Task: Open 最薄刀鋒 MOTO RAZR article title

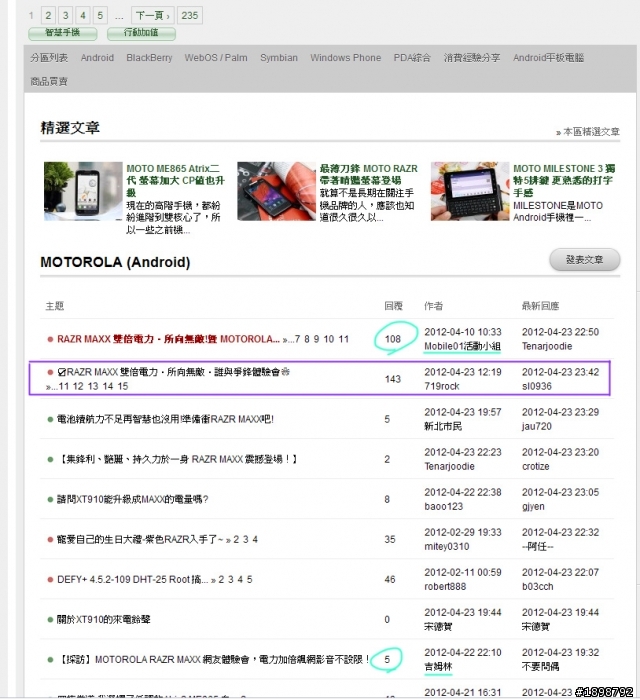Action: pyautogui.click(x=369, y=175)
